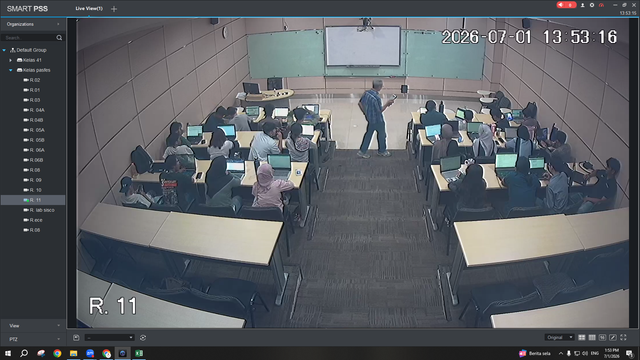Select camera R. 09 in tree
The width and height of the screenshot is (640, 360).
point(36,180)
